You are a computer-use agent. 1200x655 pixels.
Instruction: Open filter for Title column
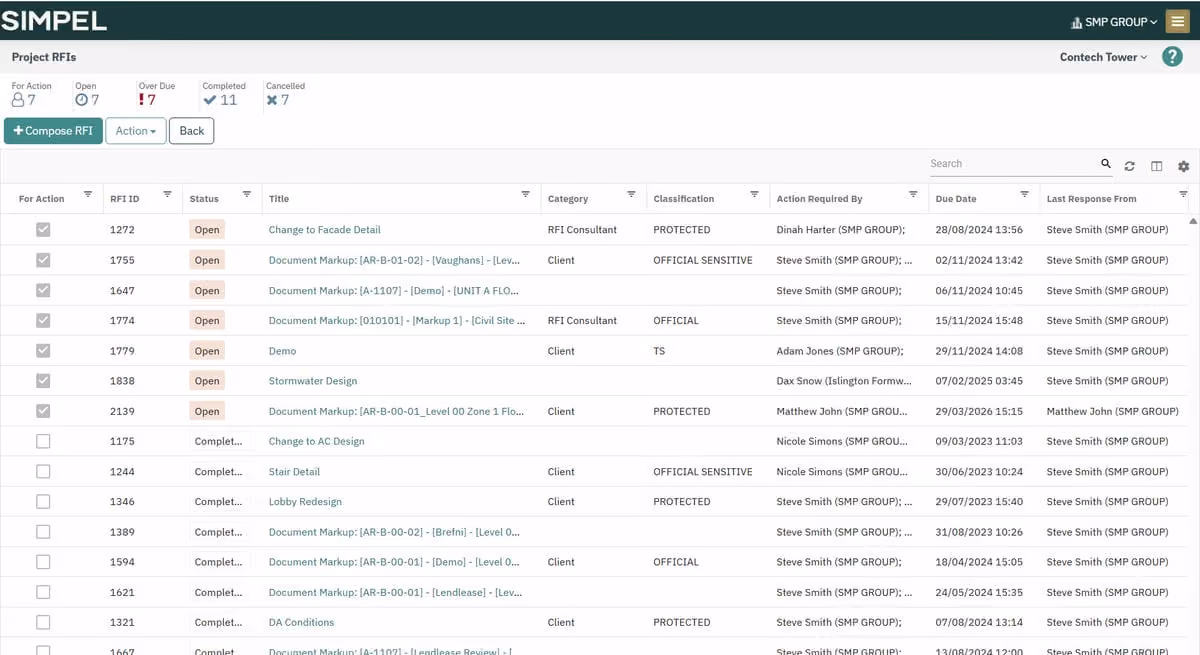click(x=525, y=194)
